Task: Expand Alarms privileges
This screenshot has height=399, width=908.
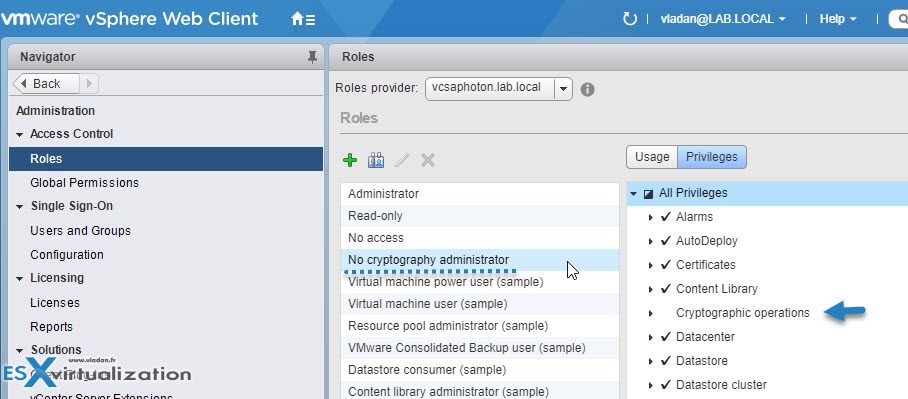Action: pyautogui.click(x=651, y=217)
